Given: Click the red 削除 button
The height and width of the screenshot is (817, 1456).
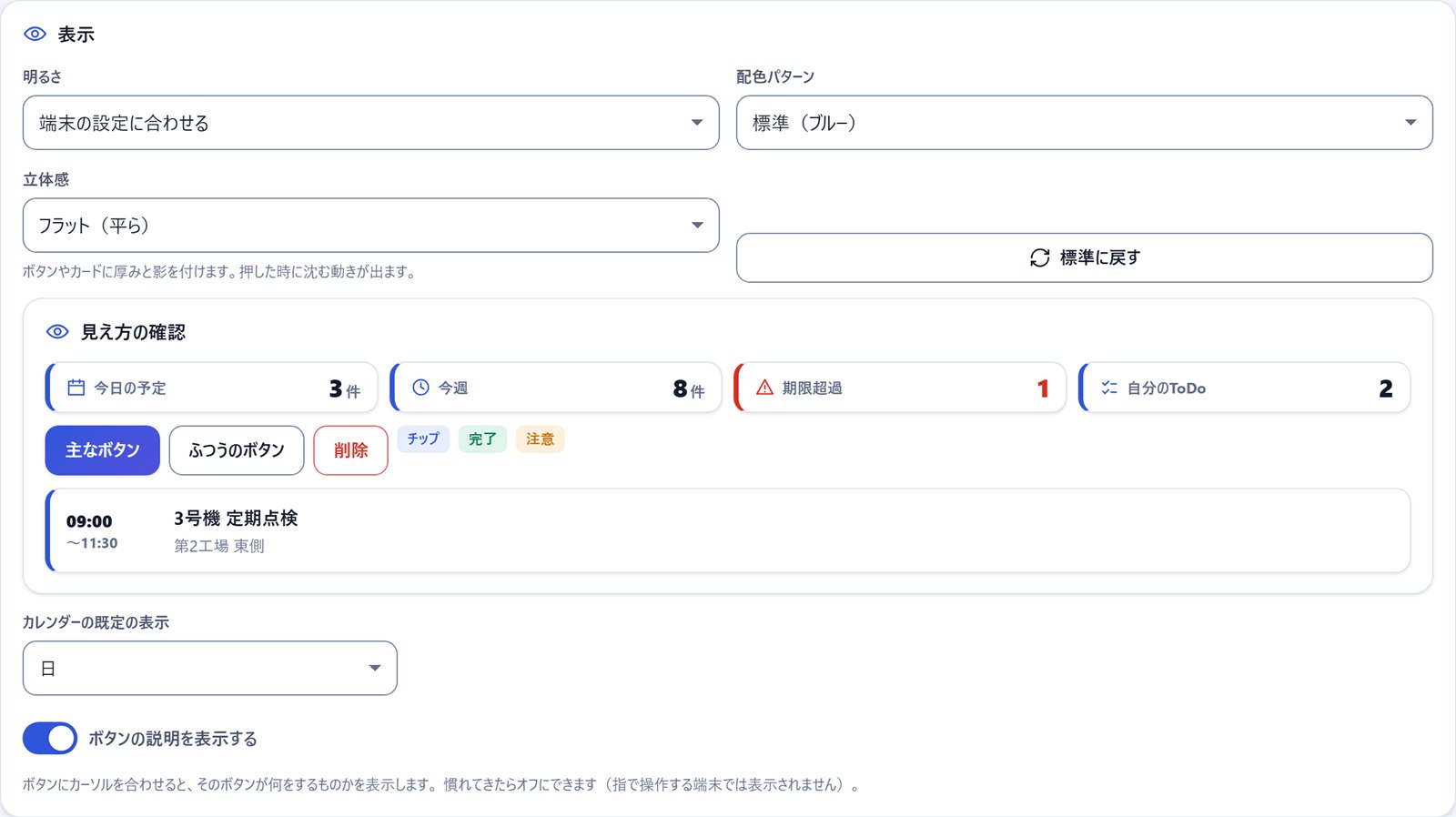Looking at the screenshot, I should click(351, 450).
